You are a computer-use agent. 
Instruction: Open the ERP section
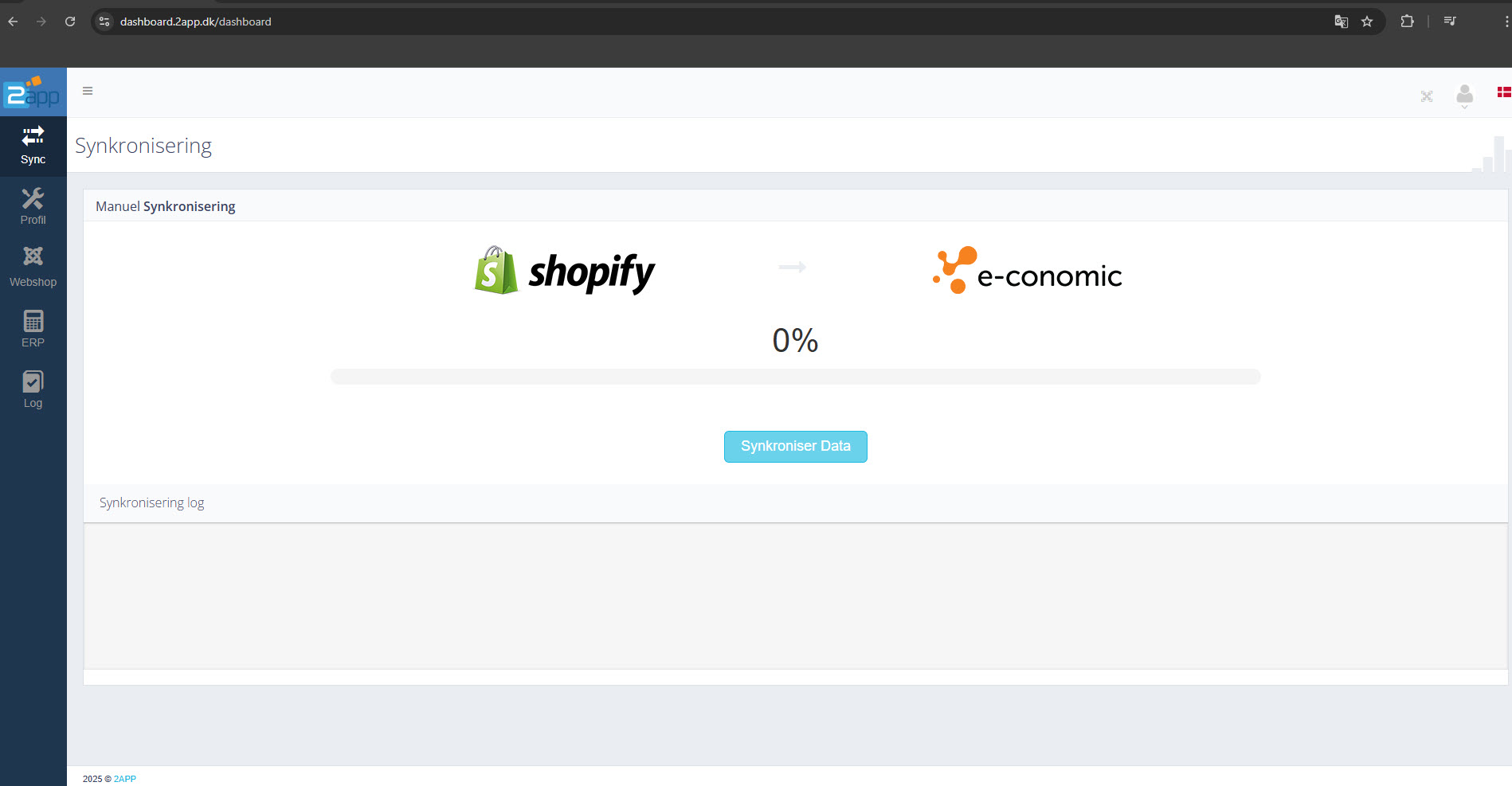point(33,328)
